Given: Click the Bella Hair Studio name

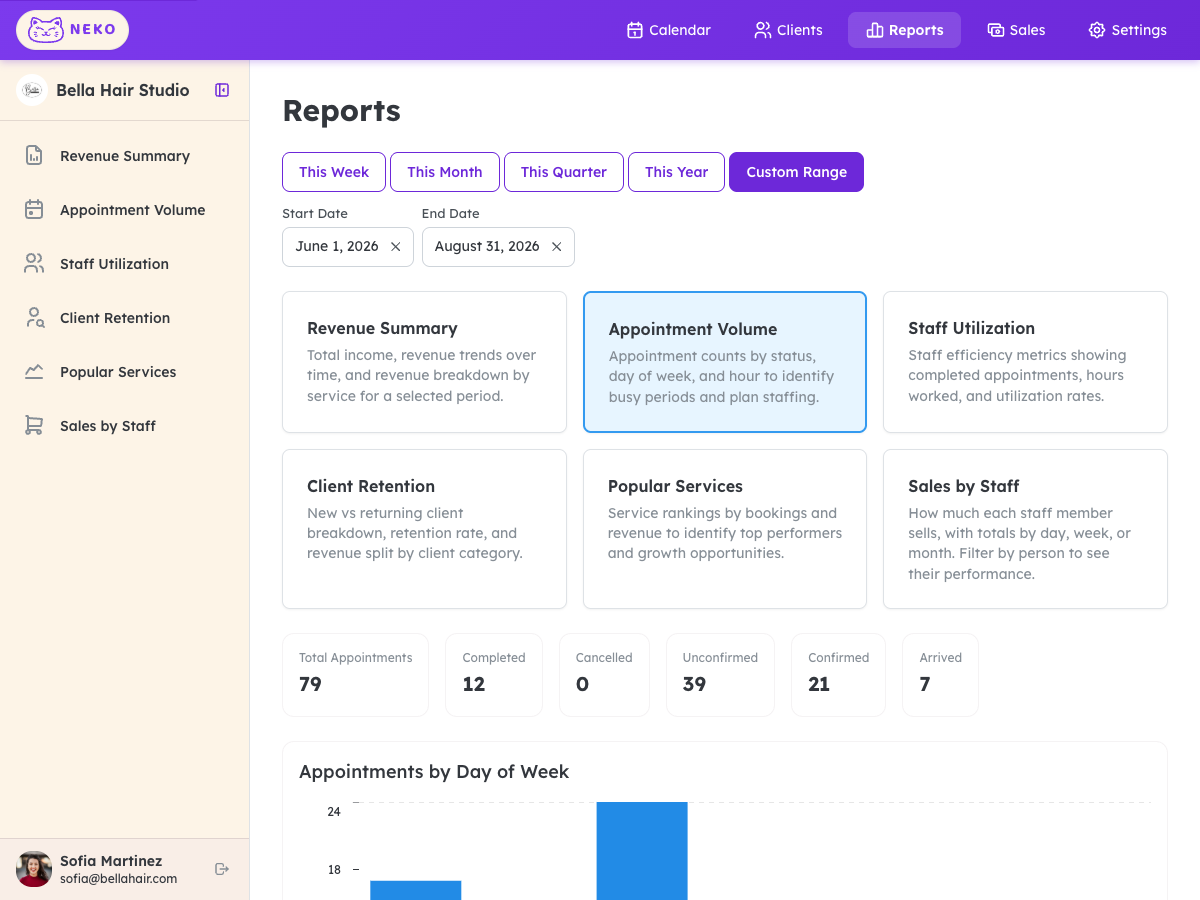Looking at the screenshot, I should point(123,90).
